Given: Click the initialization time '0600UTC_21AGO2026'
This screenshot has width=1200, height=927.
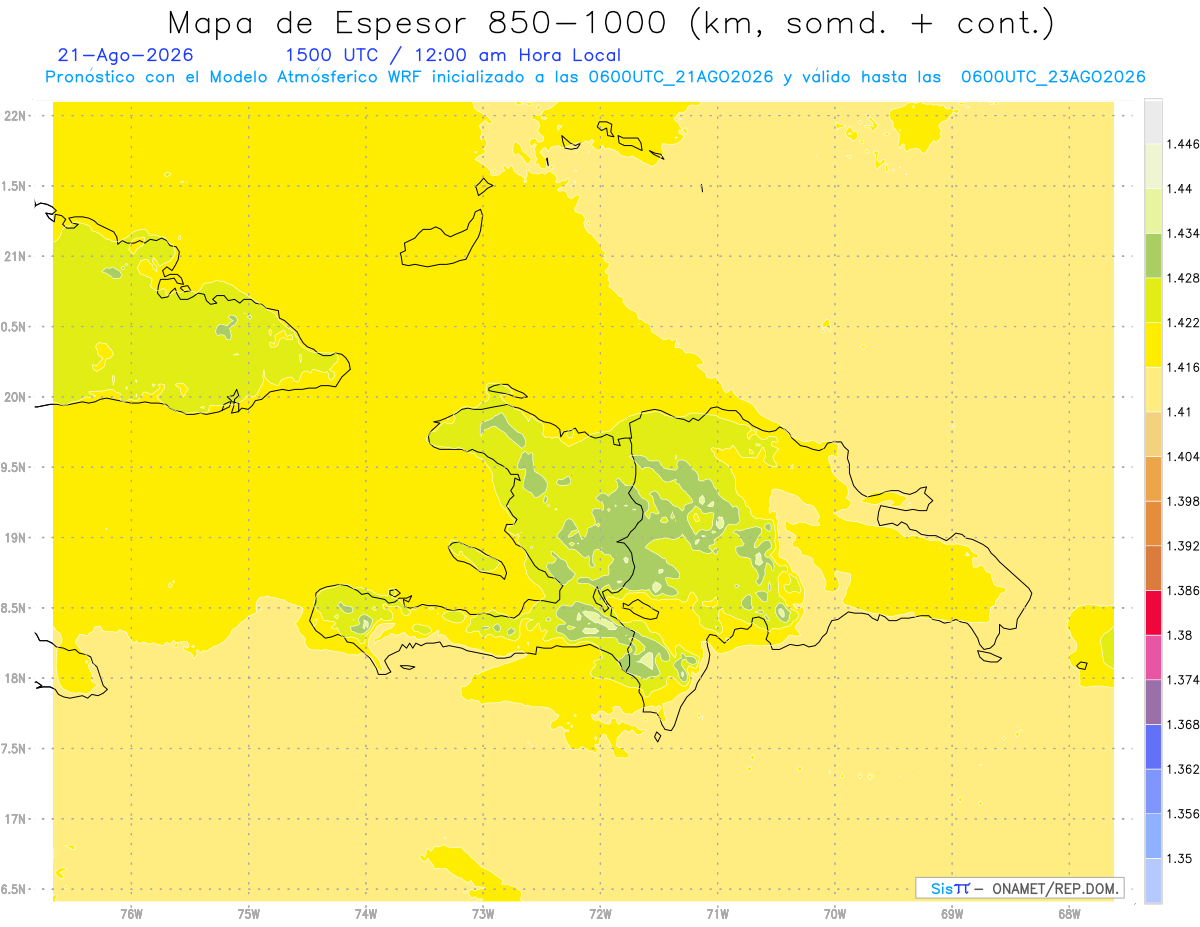Looking at the screenshot, I should coord(682,77).
